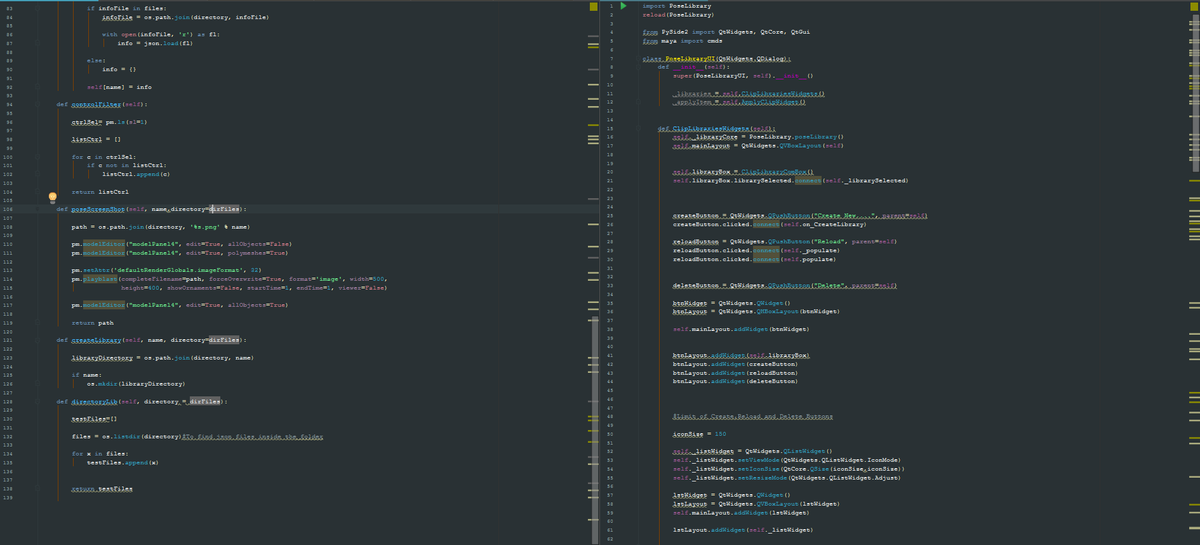Collapse the __init__ method fold at line 8
The width and height of the screenshot is (1200, 545).
point(639,67)
